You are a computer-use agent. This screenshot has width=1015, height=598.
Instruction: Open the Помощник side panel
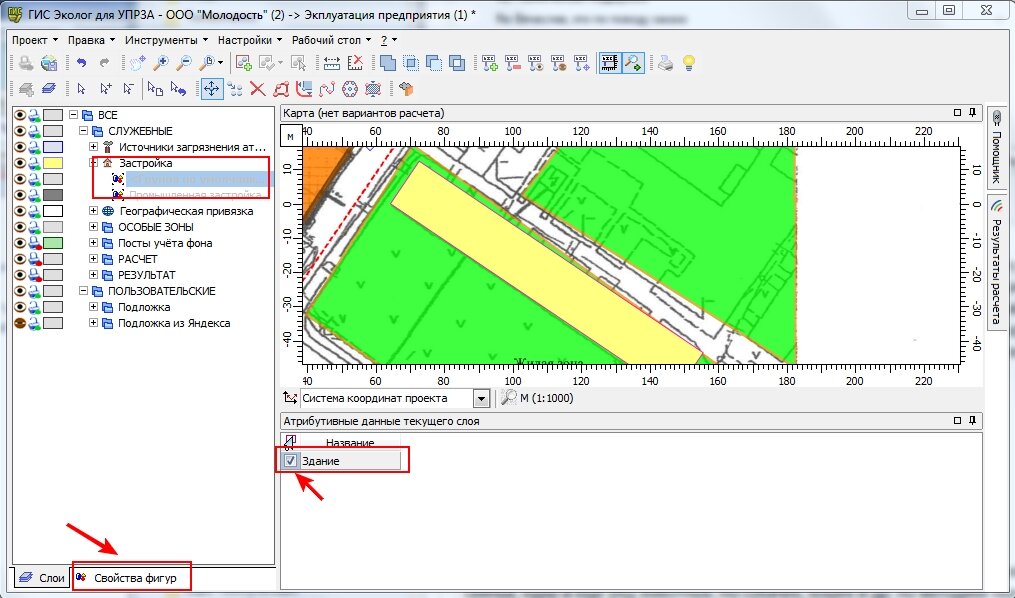click(996, 149)
